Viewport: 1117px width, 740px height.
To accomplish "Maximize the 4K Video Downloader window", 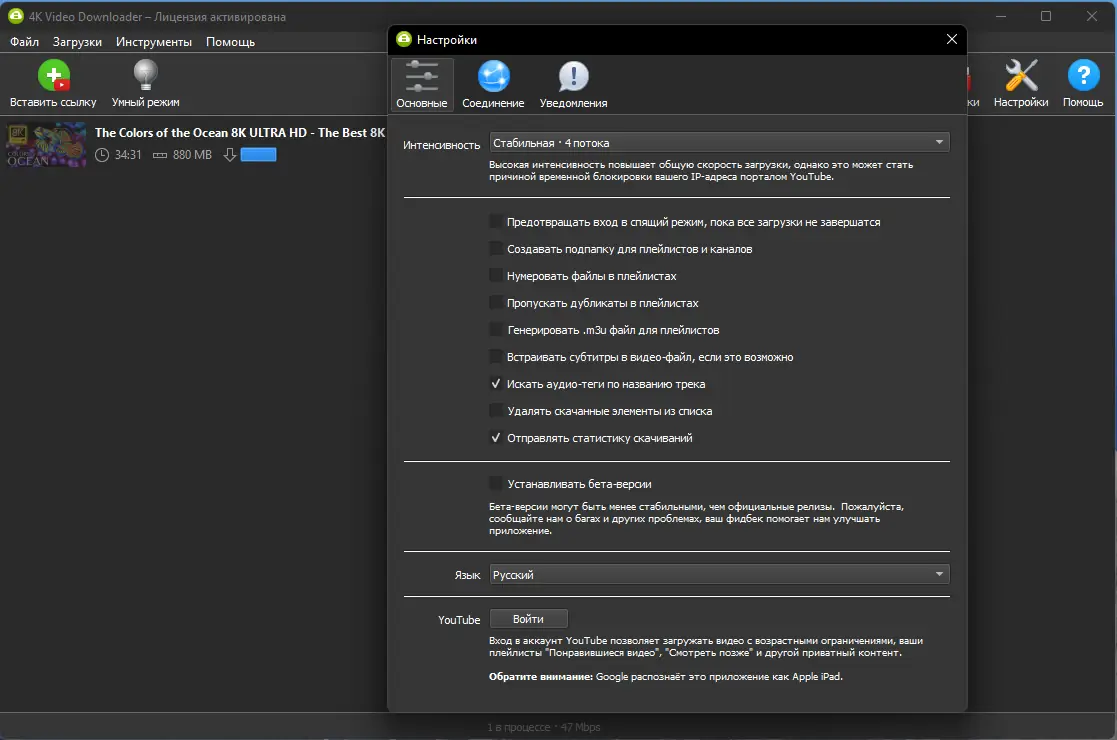I will (1046, 16).
